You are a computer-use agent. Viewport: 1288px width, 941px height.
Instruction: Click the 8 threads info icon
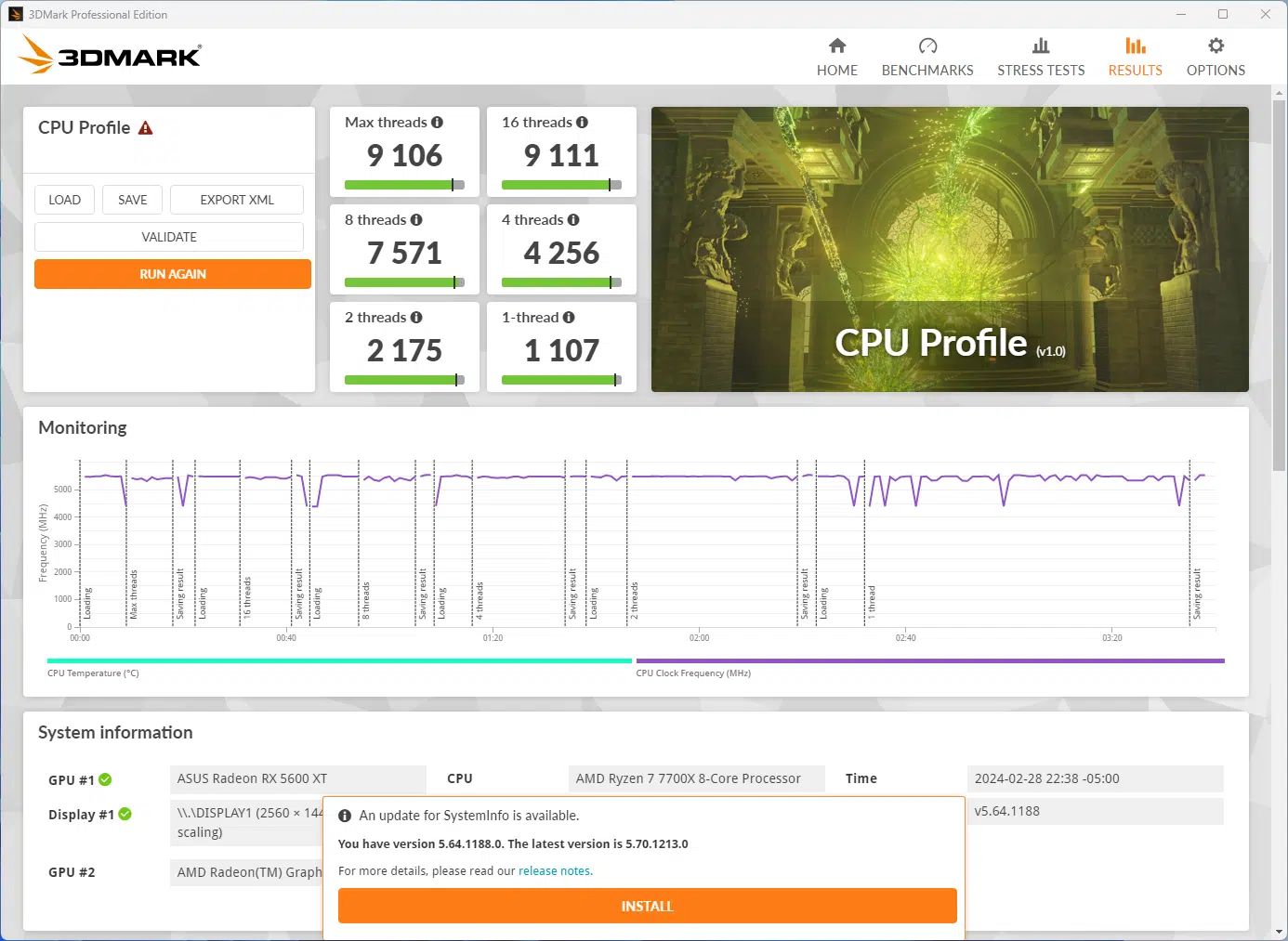[416, 220]
